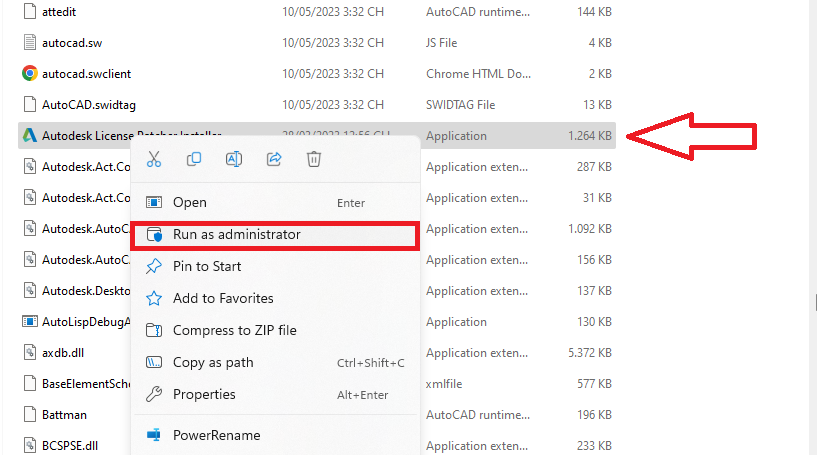
Task: Click the wrench icon beside Properties
Action: click(x=154, y=395)
